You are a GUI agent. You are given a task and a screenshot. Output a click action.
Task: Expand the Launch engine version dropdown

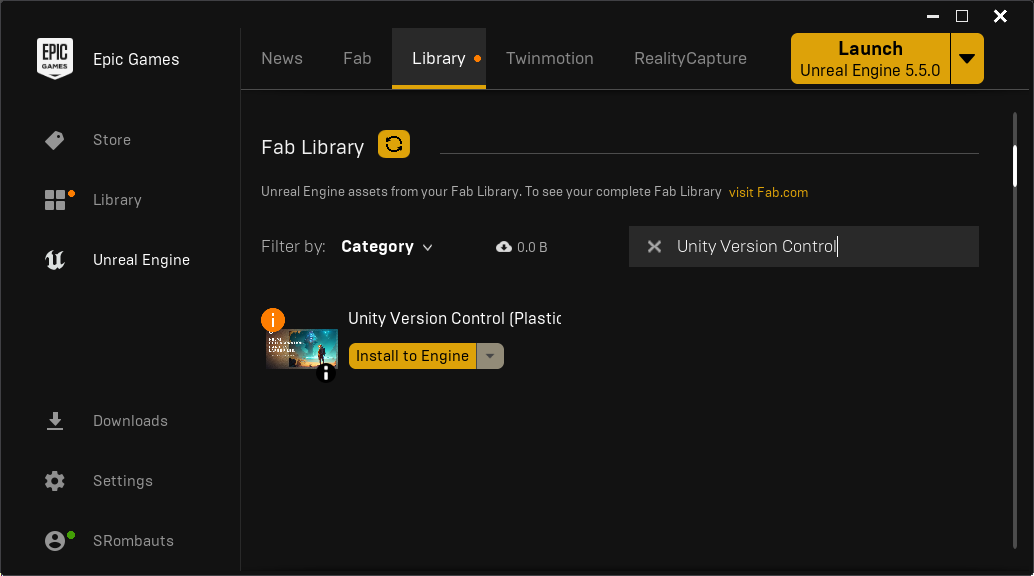coord(967,59)
